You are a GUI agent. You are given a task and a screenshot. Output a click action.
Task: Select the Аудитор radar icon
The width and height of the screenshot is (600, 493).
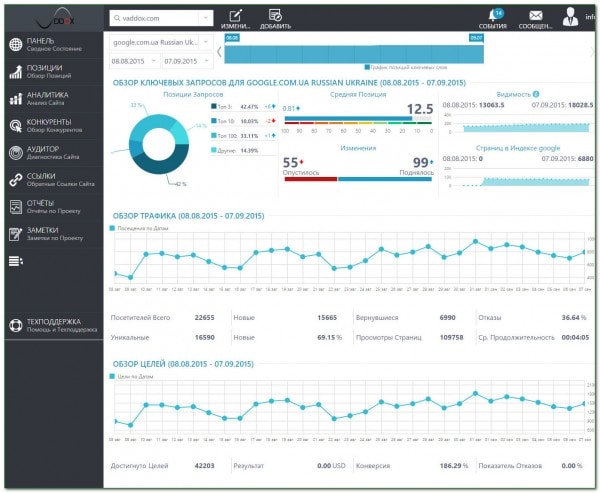(x=16, y=153)
